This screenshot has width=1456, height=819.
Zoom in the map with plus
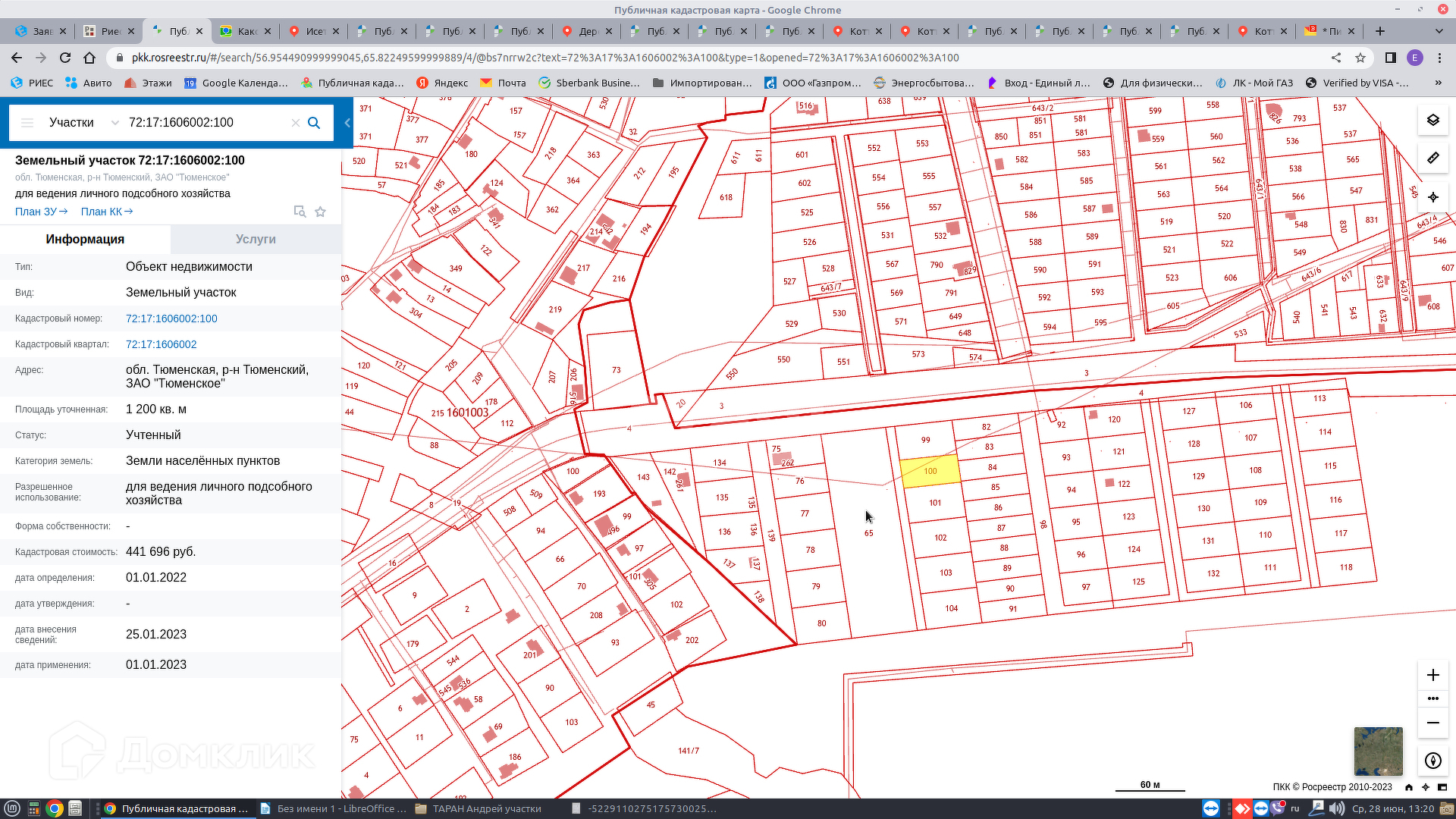click(x=1432, y=675)
